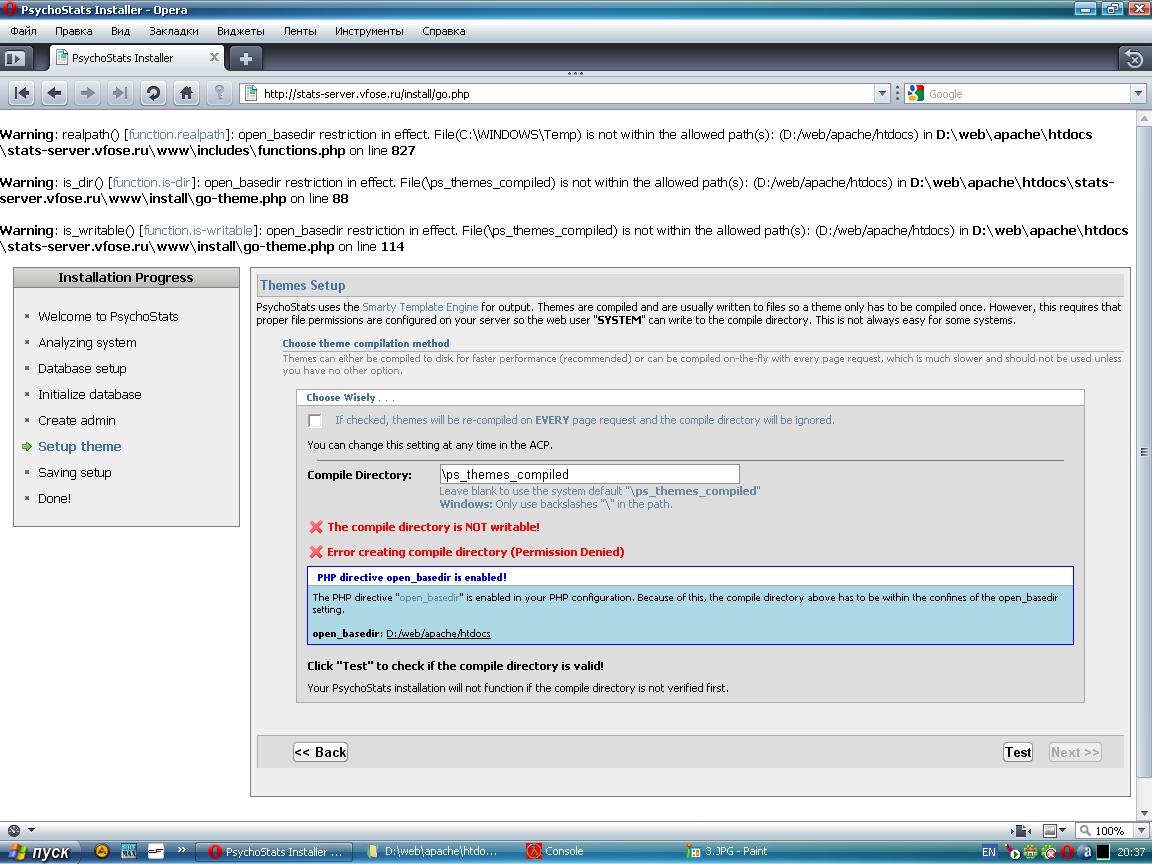
Task: Open a new tab with plus button
Action: point(246,58)
